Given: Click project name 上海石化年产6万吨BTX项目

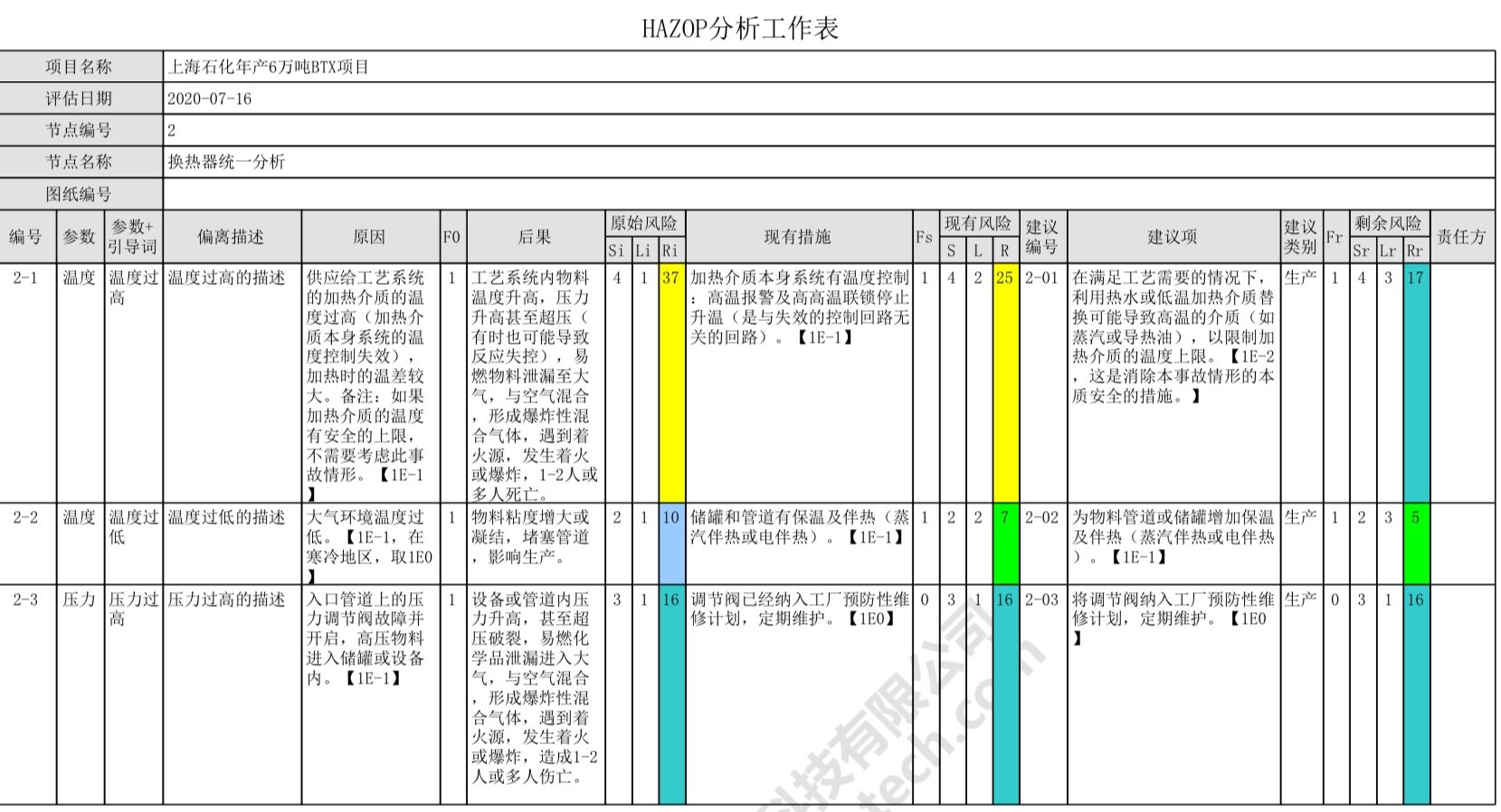Looking at the screenshot, I should click(269, 67).
